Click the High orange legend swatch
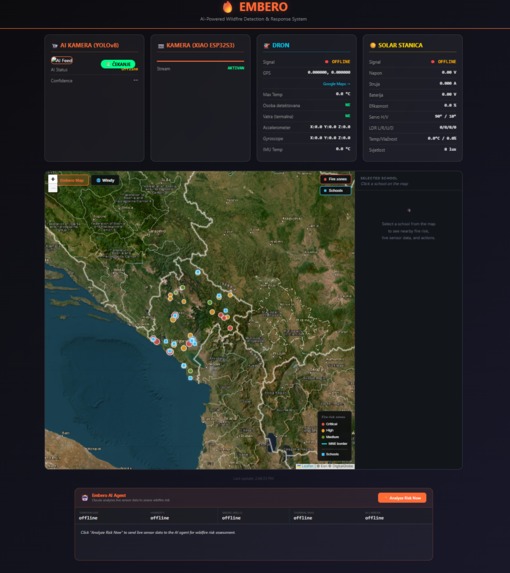Image resolution: width=510 pixels, height=573 pixels. (x=323, y=431)
